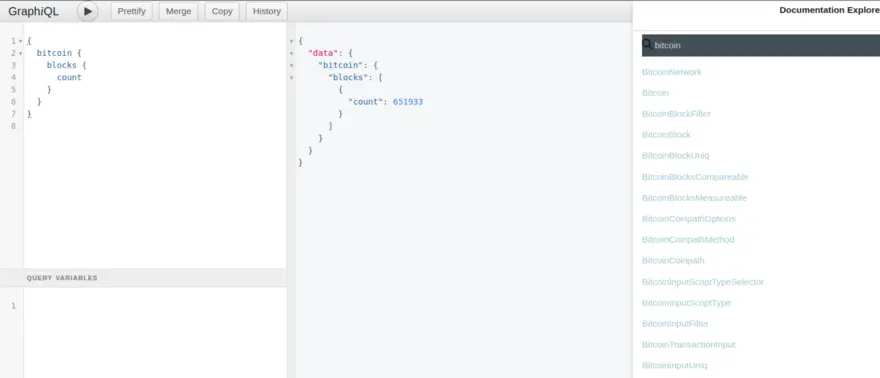Viewport: 880px width, 378px height.
Task: Open the History panel
Action: pos(267,11)
